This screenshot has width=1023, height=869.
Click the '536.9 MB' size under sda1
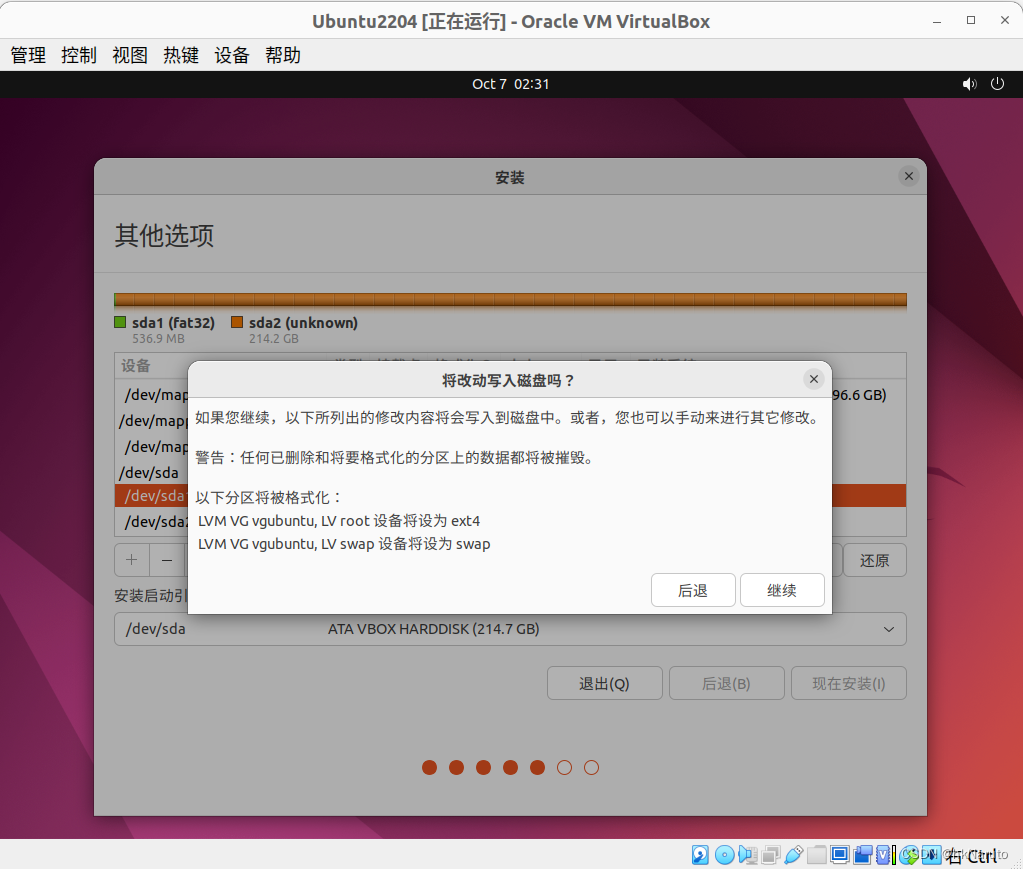159,339
